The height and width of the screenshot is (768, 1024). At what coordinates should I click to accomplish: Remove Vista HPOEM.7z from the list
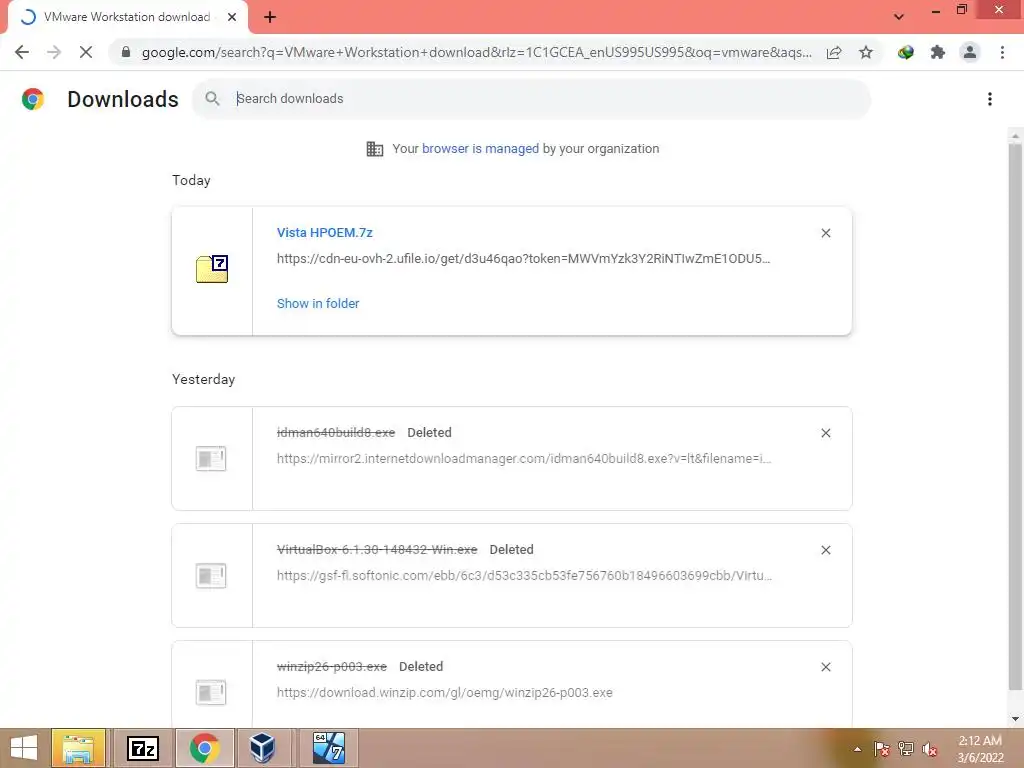(826, 233)
